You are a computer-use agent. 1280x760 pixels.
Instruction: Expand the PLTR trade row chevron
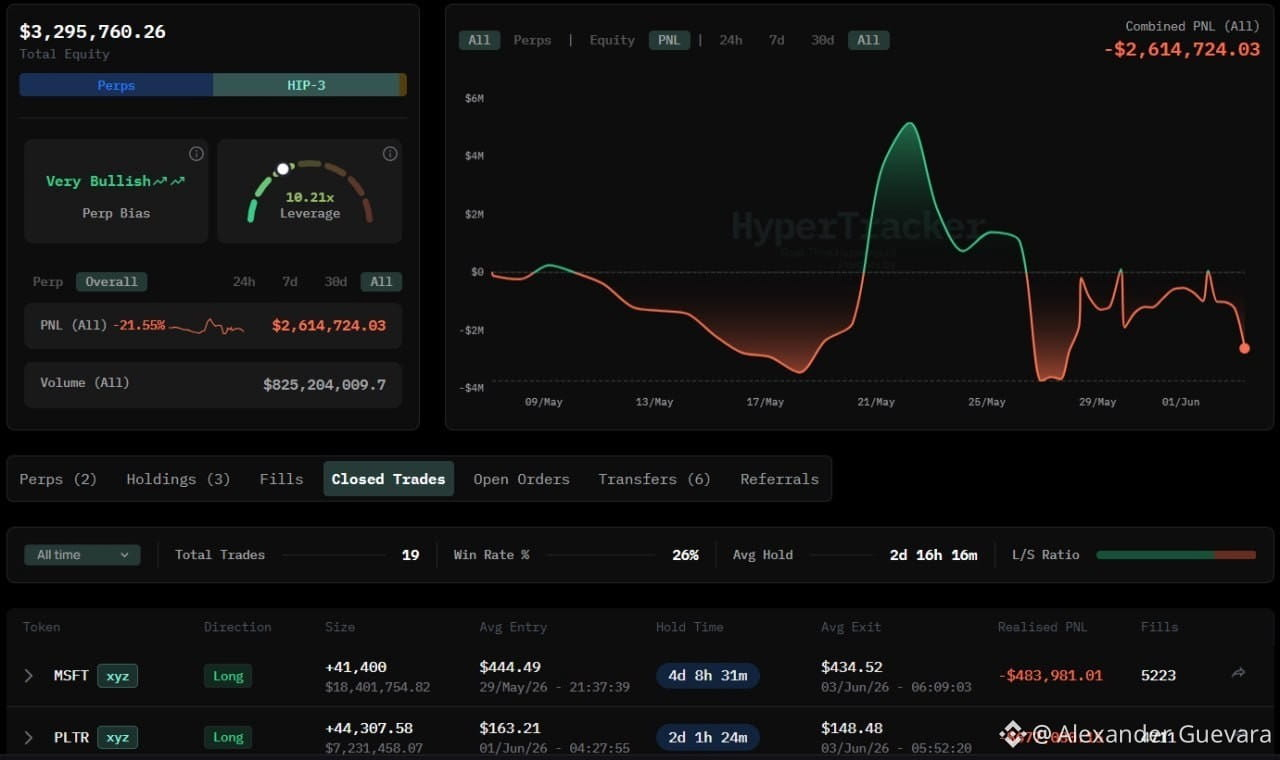(29, 738)
